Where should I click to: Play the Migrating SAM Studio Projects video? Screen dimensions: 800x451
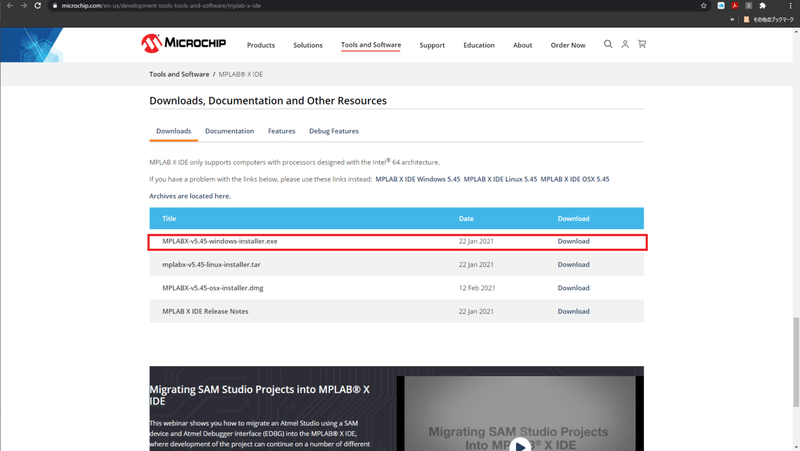pos(520,445)
